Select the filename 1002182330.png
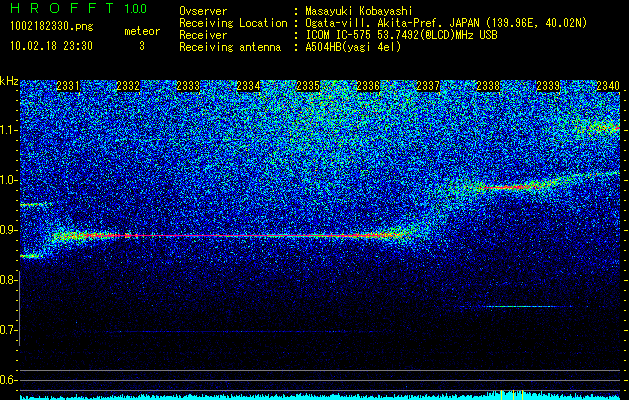Screen dimensions: 629x400 coord(52,27)
